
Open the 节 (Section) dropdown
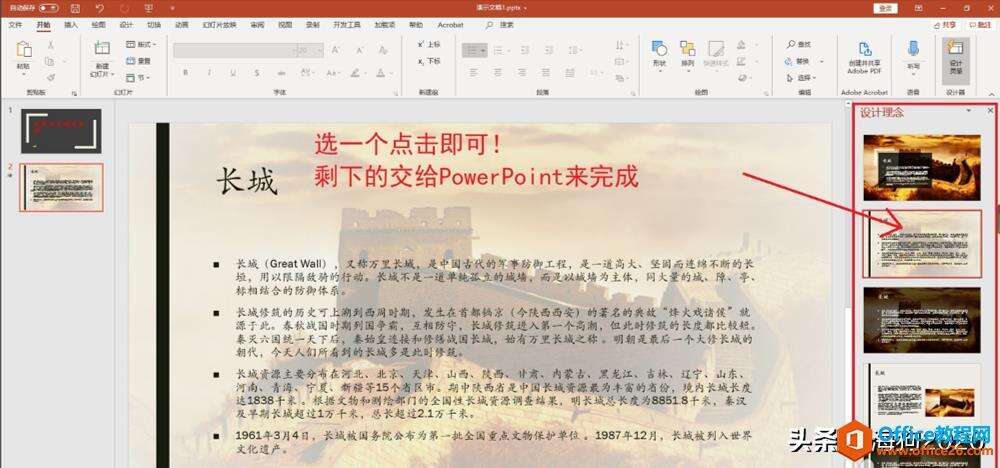(138, 78)
